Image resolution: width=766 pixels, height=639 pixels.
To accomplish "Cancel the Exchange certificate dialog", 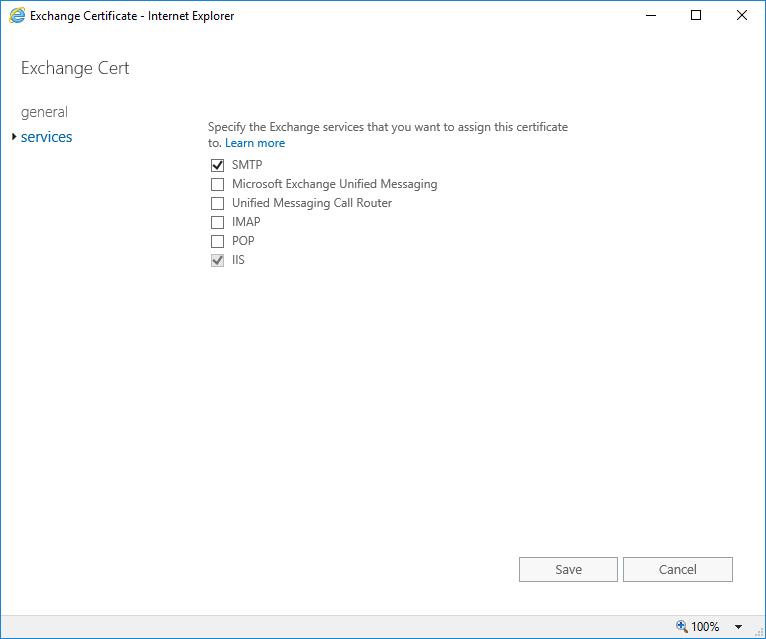I will coord(678,570).
